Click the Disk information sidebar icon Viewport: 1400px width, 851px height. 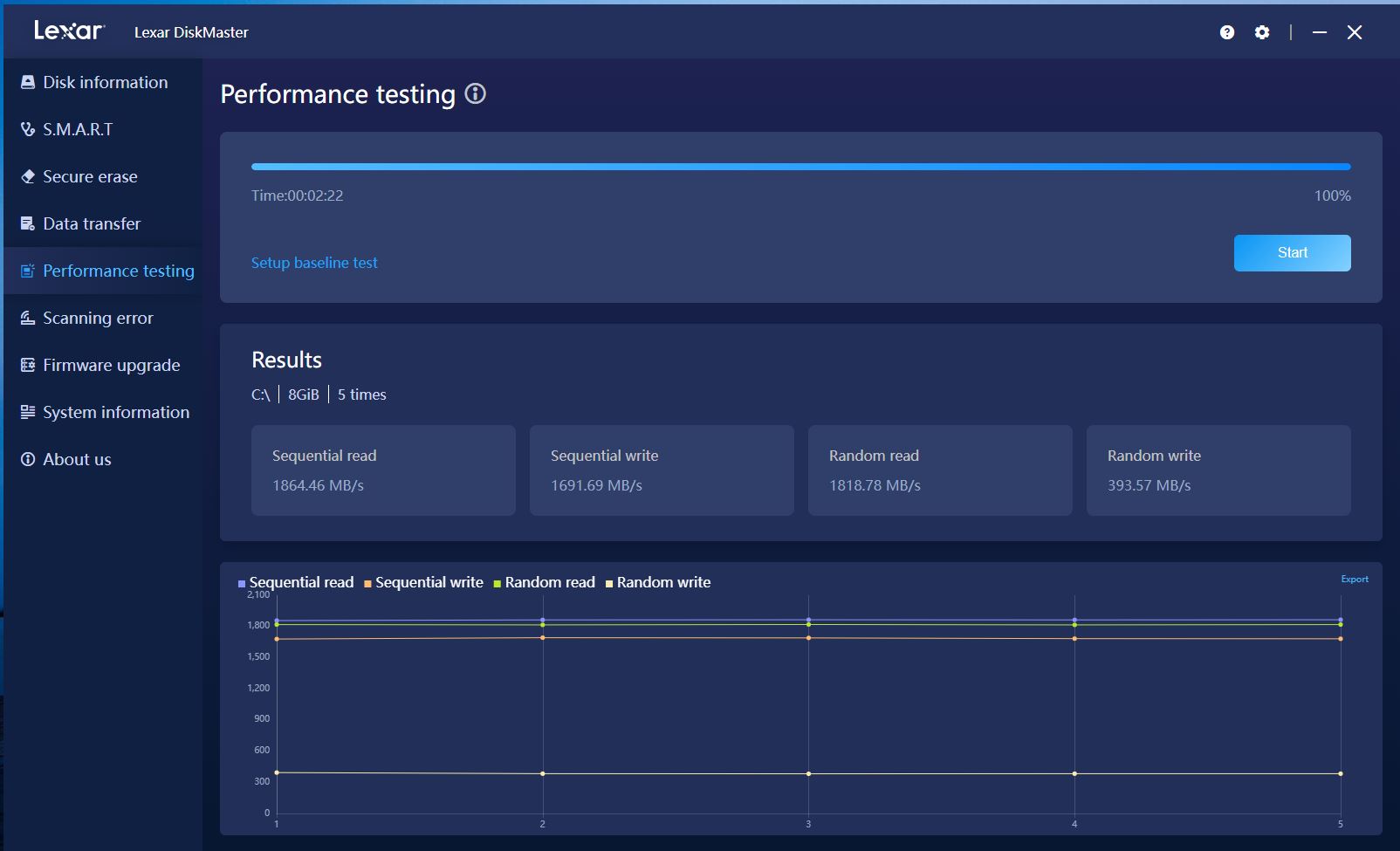click(x=28, y=82)
